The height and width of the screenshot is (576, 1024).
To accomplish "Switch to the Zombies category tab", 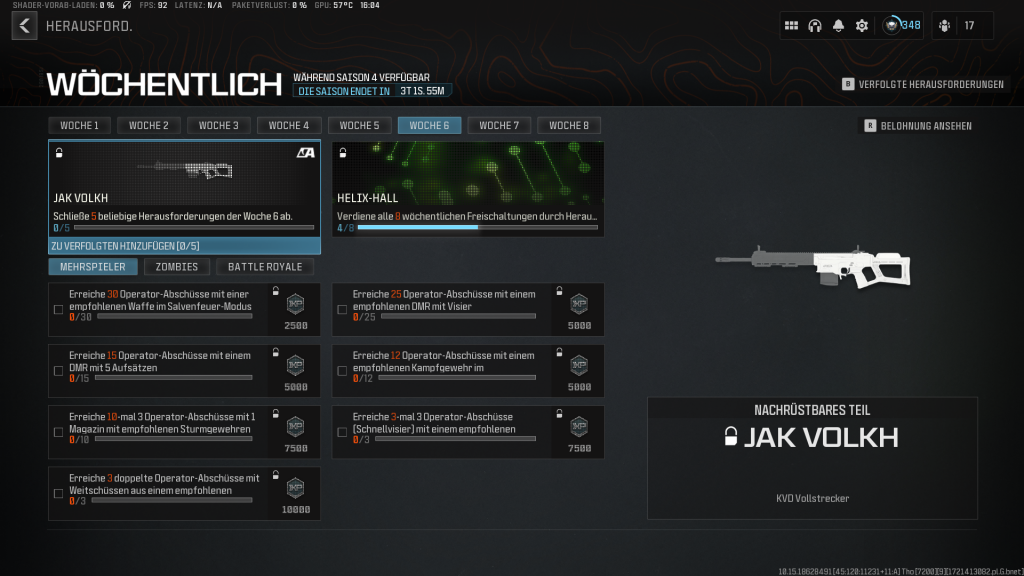I will pos(177,267).
